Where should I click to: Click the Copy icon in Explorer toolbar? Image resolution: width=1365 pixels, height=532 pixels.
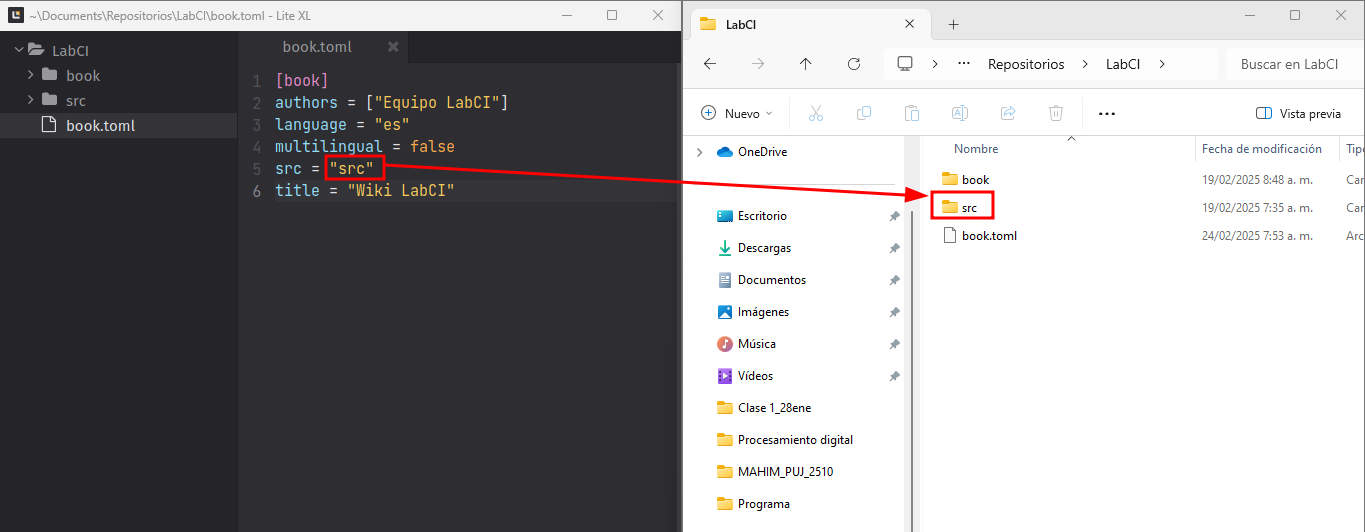click(x=864, y=114)
